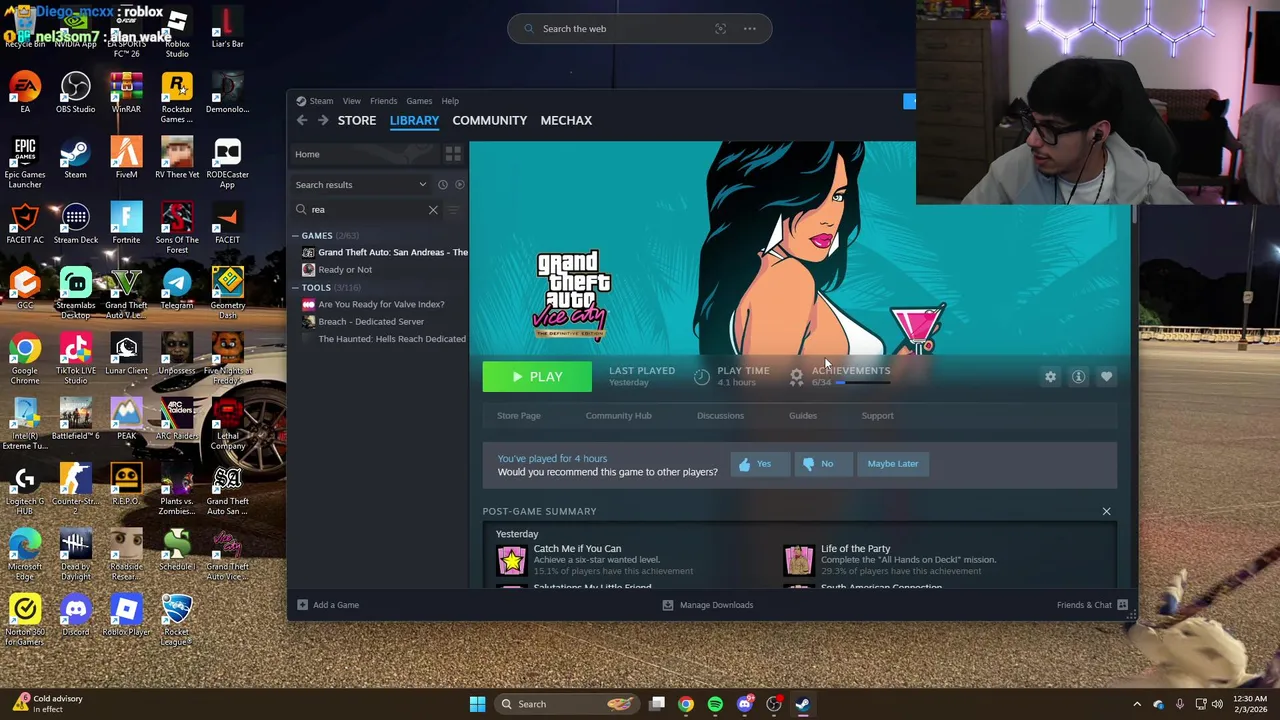This screenshot has height=720, width=1280.
Task: Open advanced search filter options icon
Action: point(453,210)
